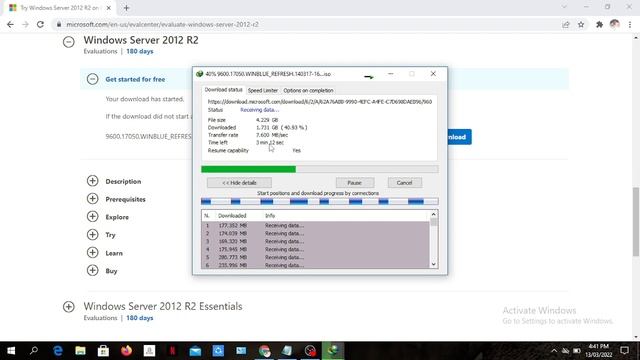Click the battery icon in system tray
This screenshot has width=640, height=360.
pyautogui.click(x=577, y=351)
